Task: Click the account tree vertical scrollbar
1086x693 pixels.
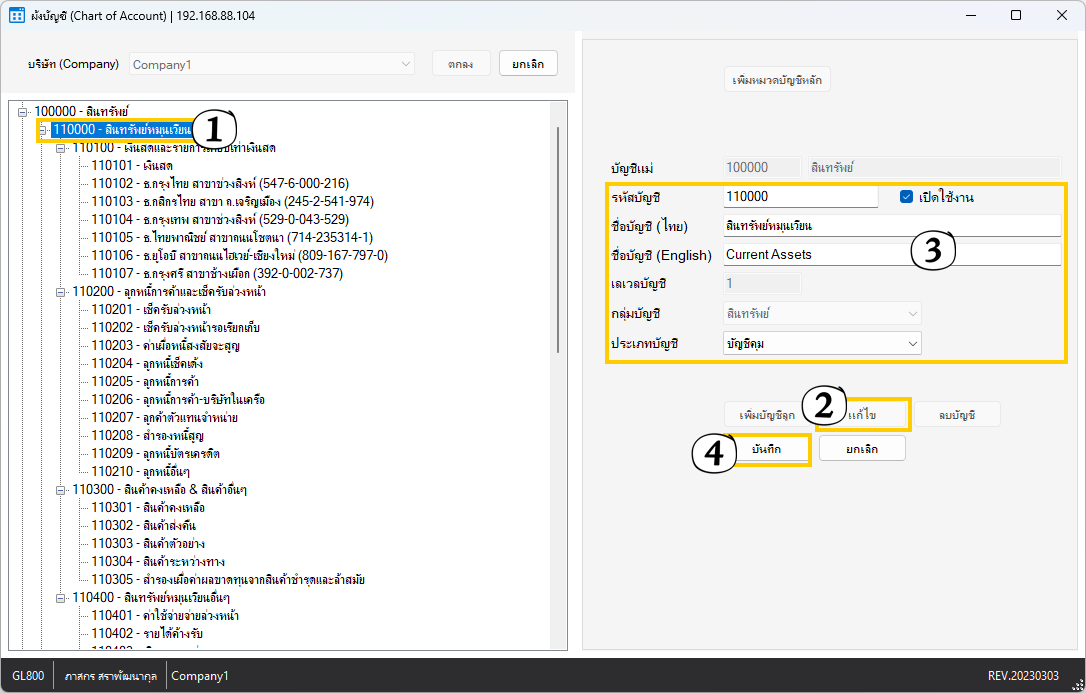Action: tap(558, 240)
